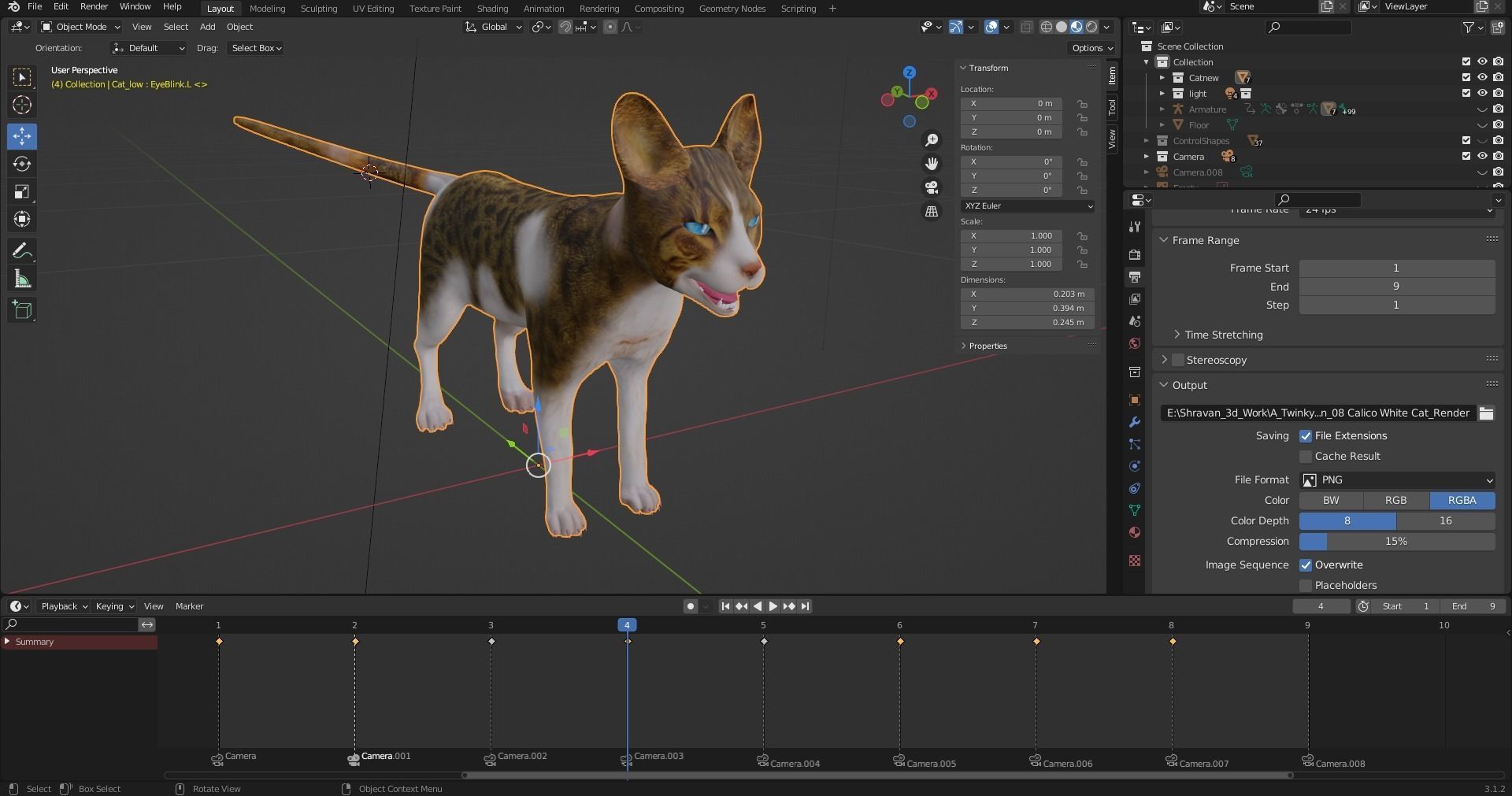This screenshot has height=796, width=1512.
Task: Open the Tool properties tab icon
Action: coord(1134,227)
